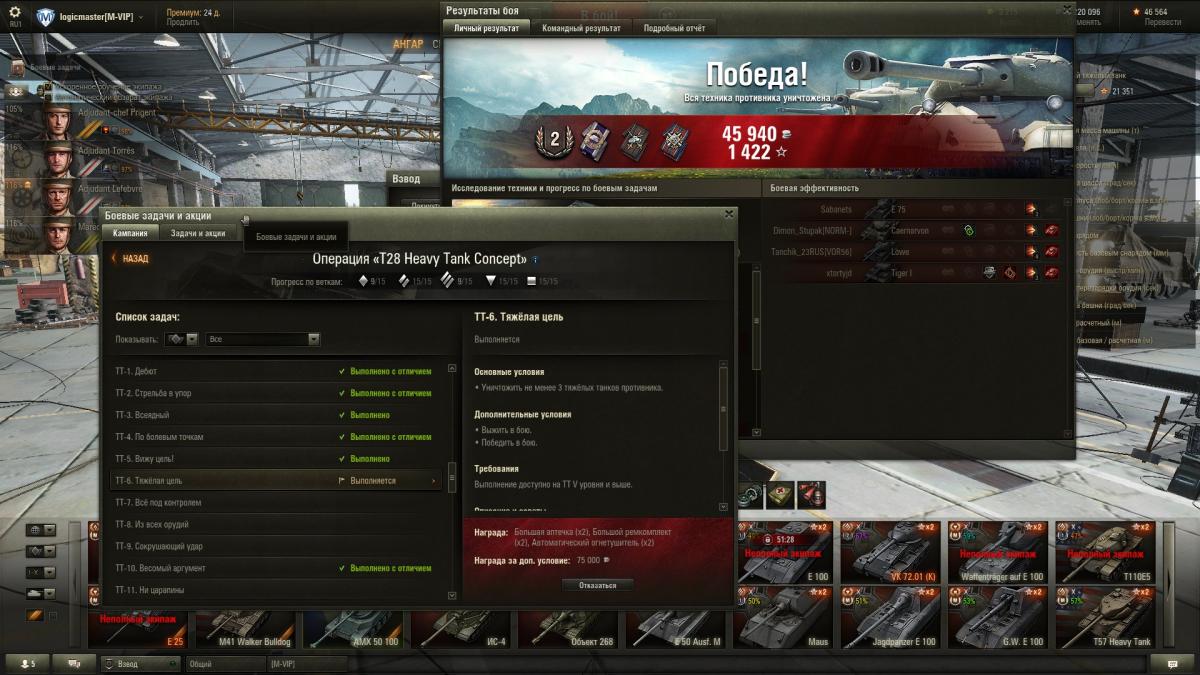
Task: Open the chat channels button in bottom bar
Action: [74, 663]
